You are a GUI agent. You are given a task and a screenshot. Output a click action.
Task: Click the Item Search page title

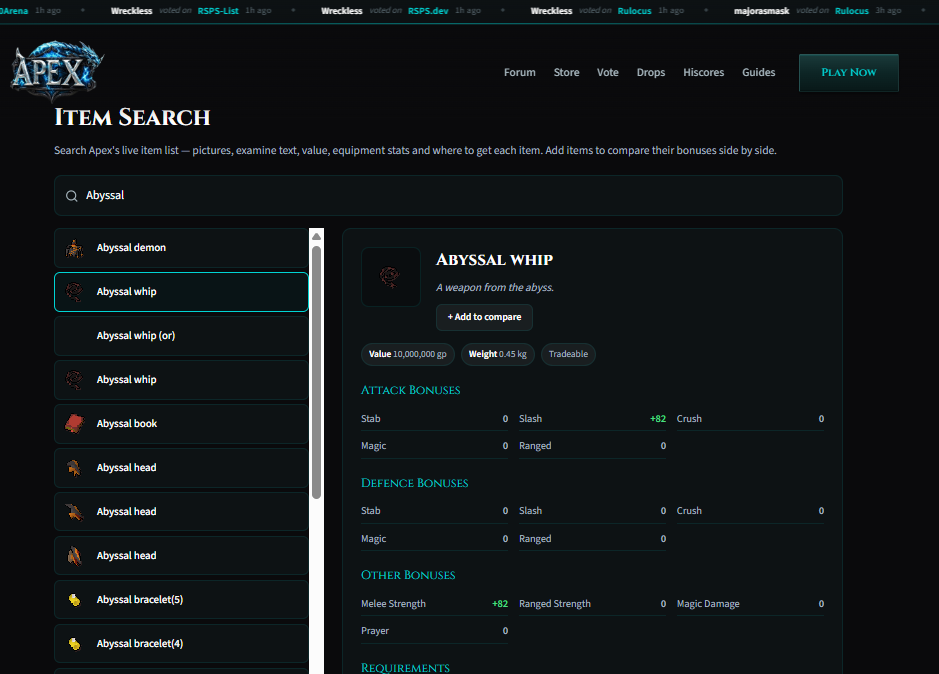[132, 117]
